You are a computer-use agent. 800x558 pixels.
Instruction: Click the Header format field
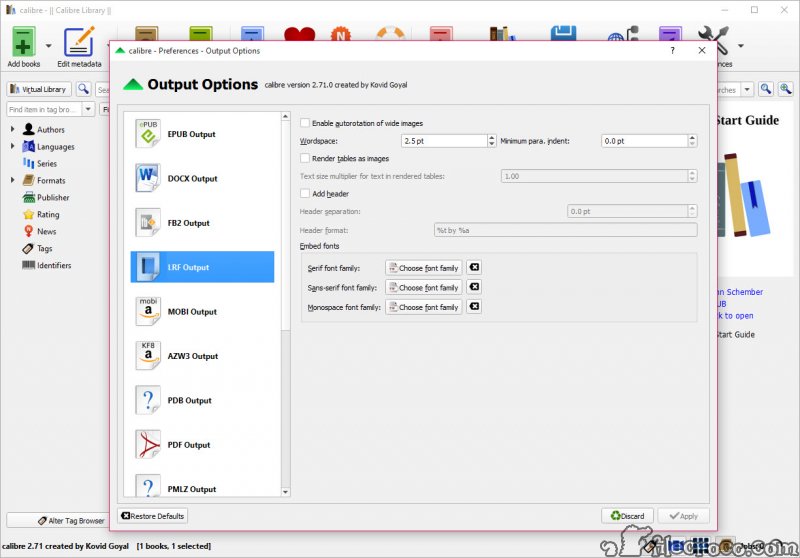(565, 230)
